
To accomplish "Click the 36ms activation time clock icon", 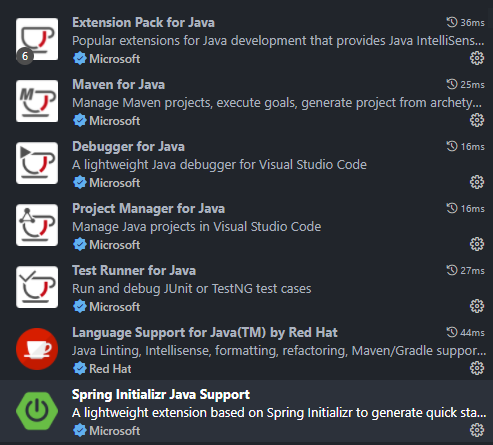I will pos(452,22).
